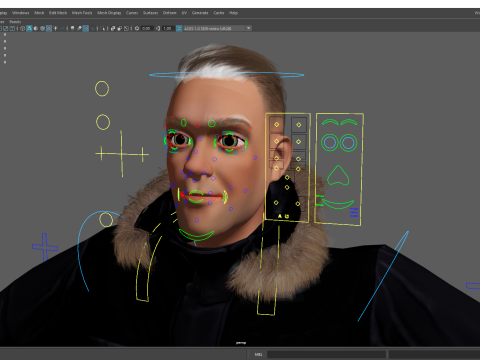Click the exposure value field 0.00
Viewport: 480px width, 360px height.
pyautogui.click(x=146, y=28)
